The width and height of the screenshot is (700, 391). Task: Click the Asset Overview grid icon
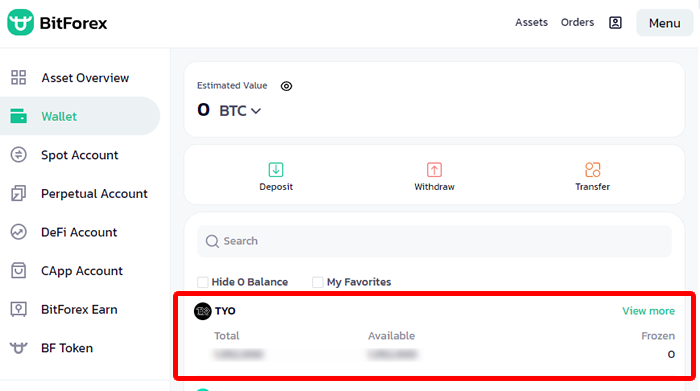[18, 77]
